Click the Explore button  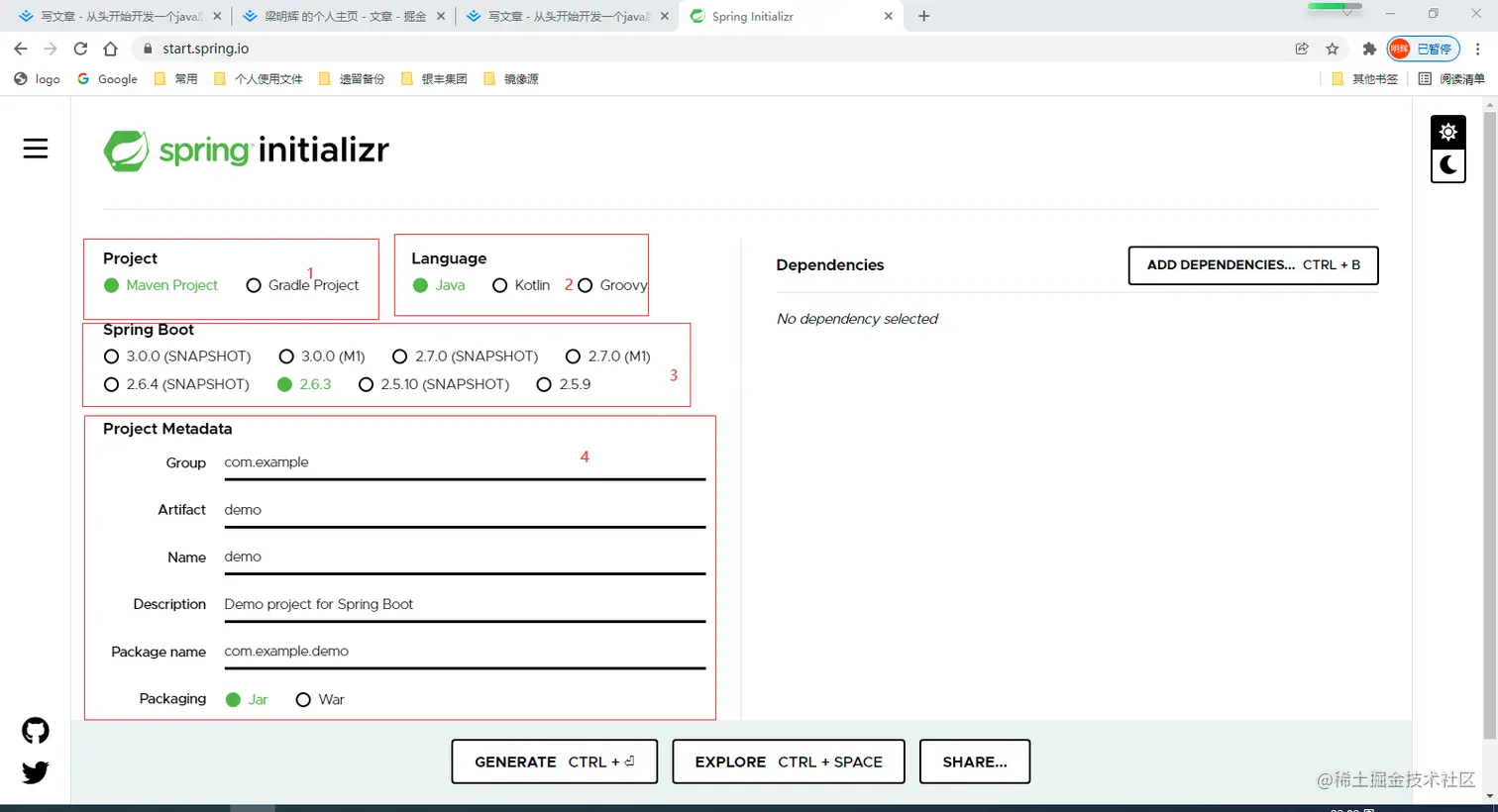(789, 761)
